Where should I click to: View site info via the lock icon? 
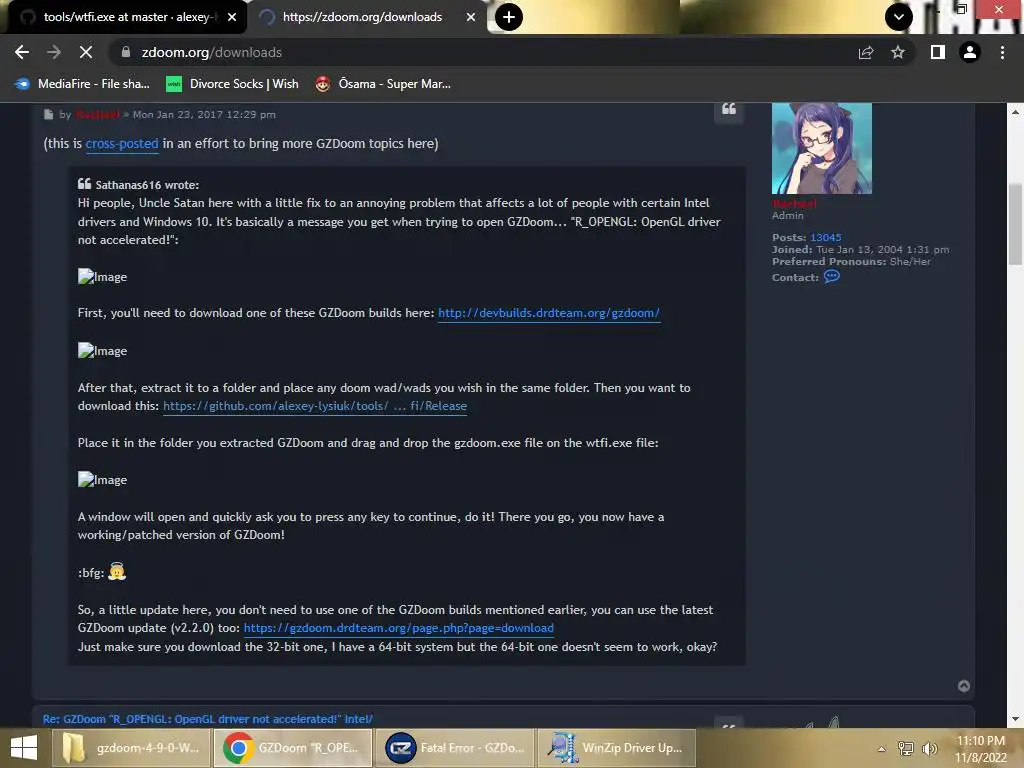(126, 52)
